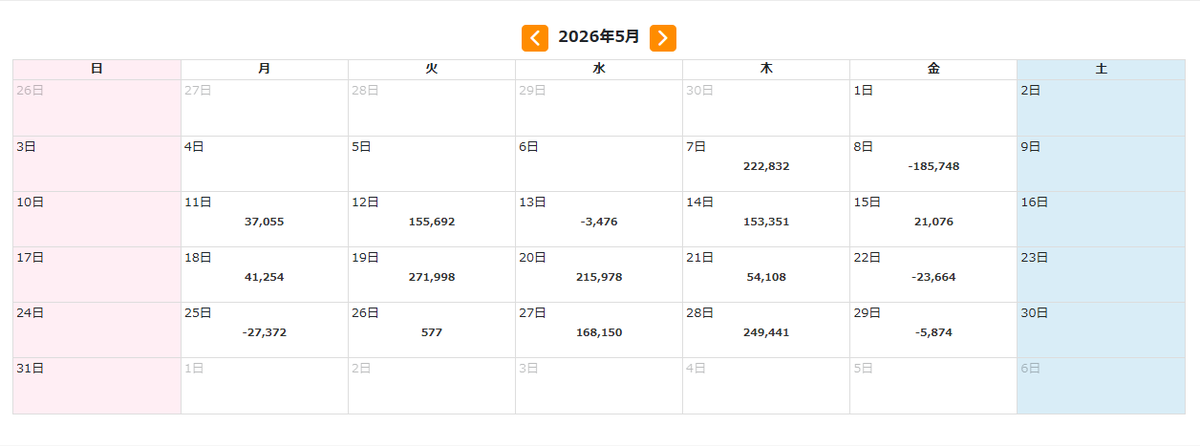Viewport: 1200px width, 446px height.
Task: Go to previous month with left arrow
Action: point(535,38)
